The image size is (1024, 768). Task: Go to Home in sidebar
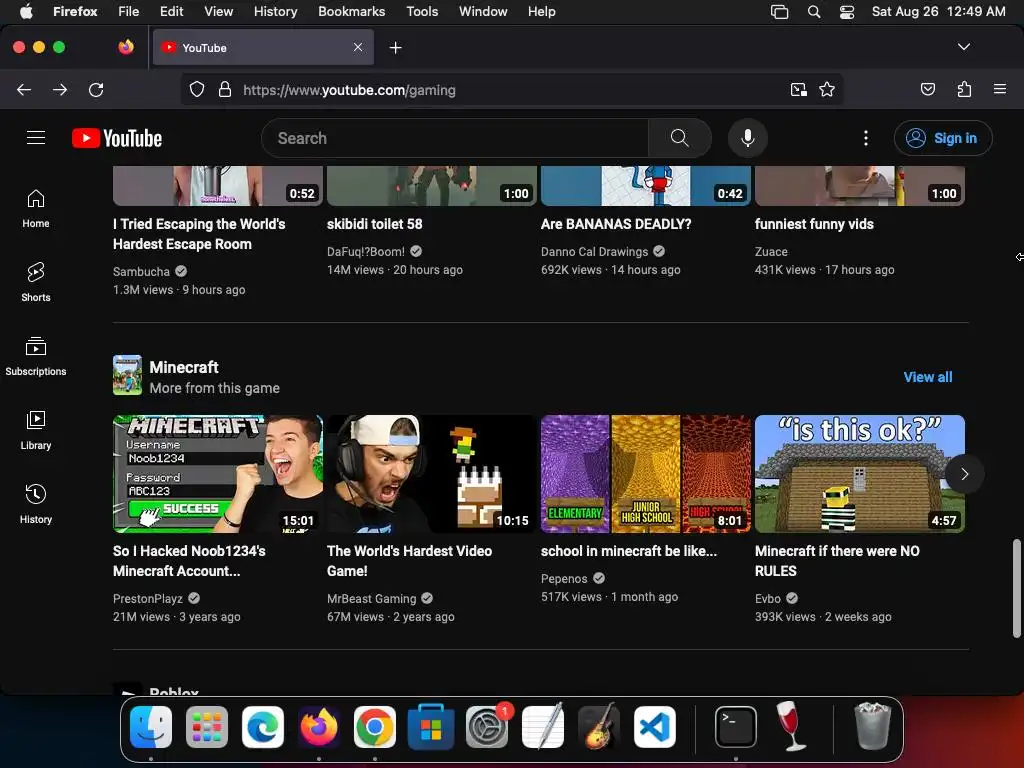[x=36, y=208]
